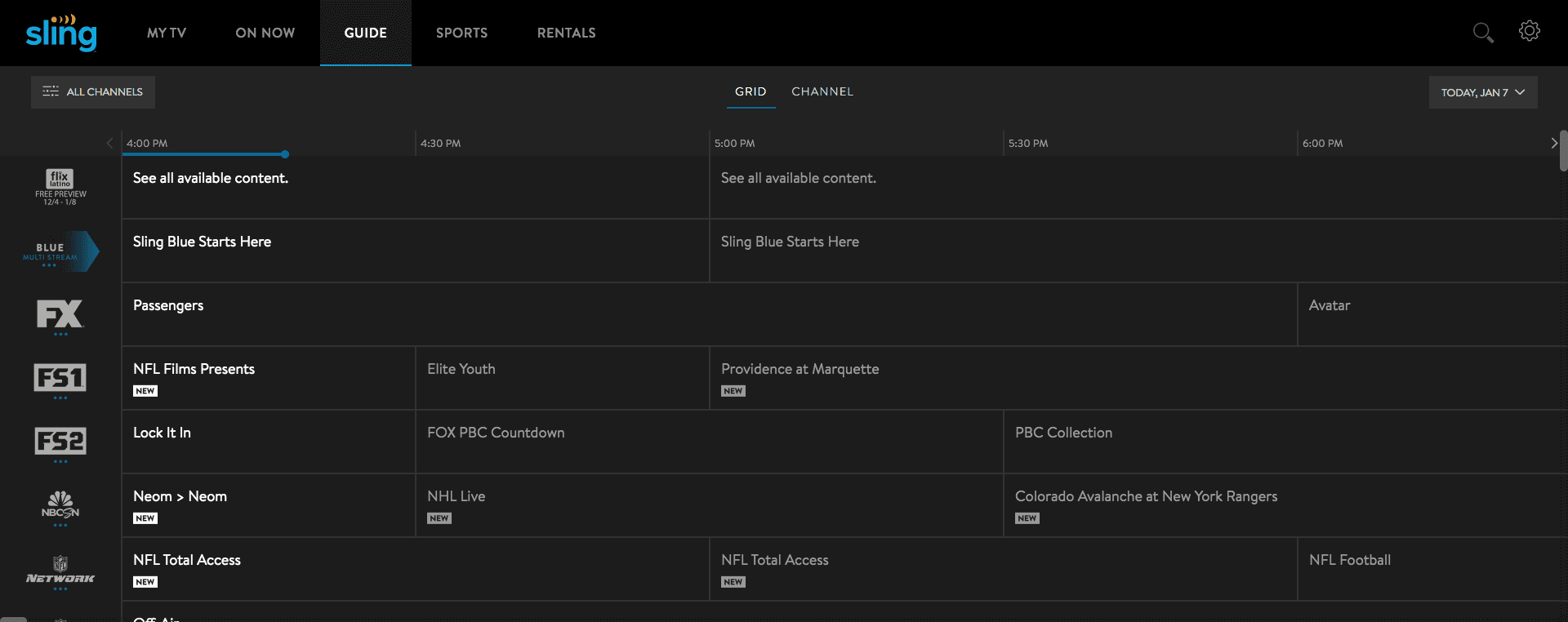1568x622 pixels.
Task: Switch to Grid view
Action: (751, 92)
